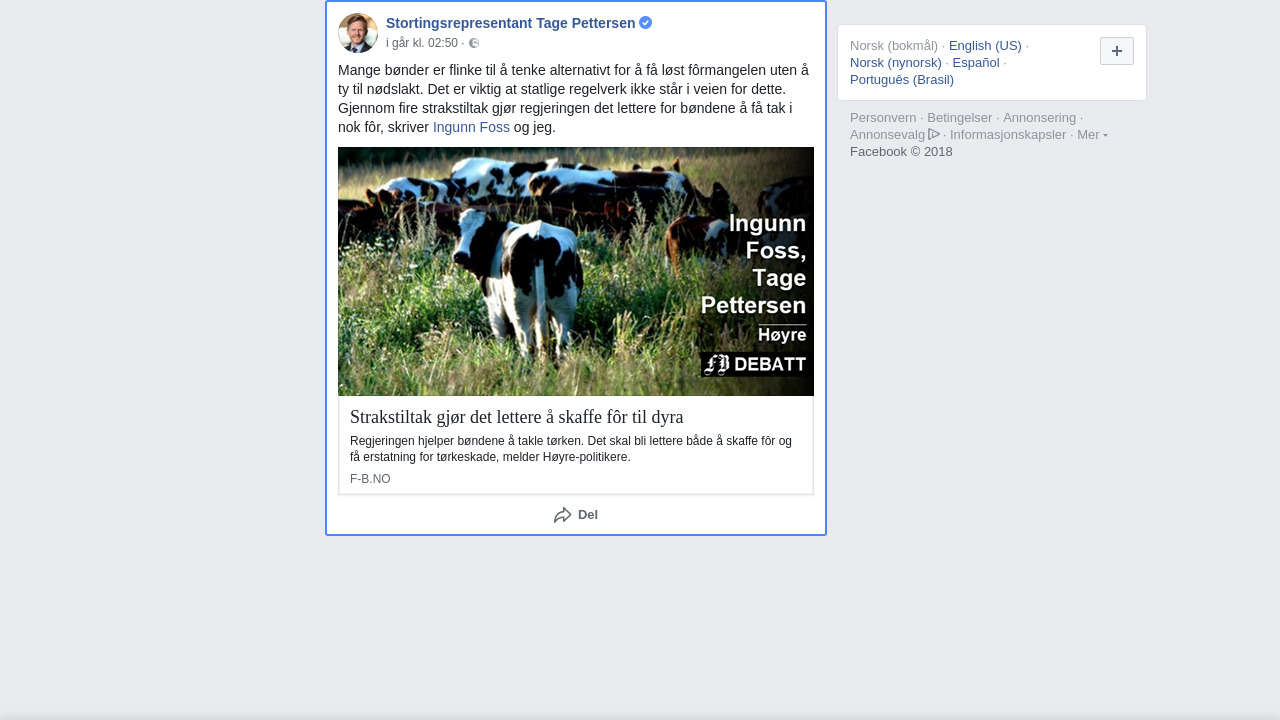Image resolution: width=1280 pixels, height=720 pixels.
Task: Click the Del share button
Action: point(576,515)
